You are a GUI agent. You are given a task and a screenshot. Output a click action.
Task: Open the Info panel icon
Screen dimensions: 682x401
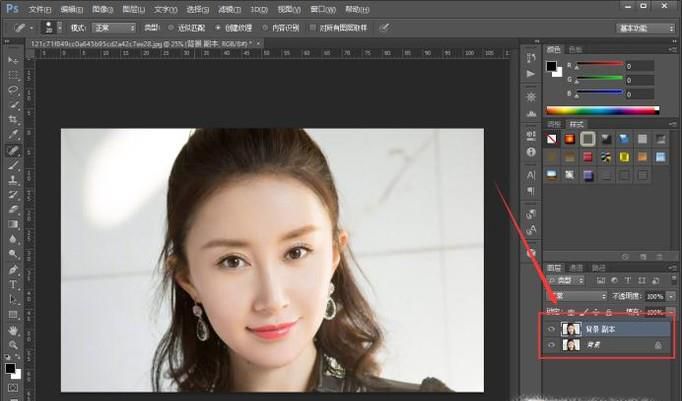point(531,152)
